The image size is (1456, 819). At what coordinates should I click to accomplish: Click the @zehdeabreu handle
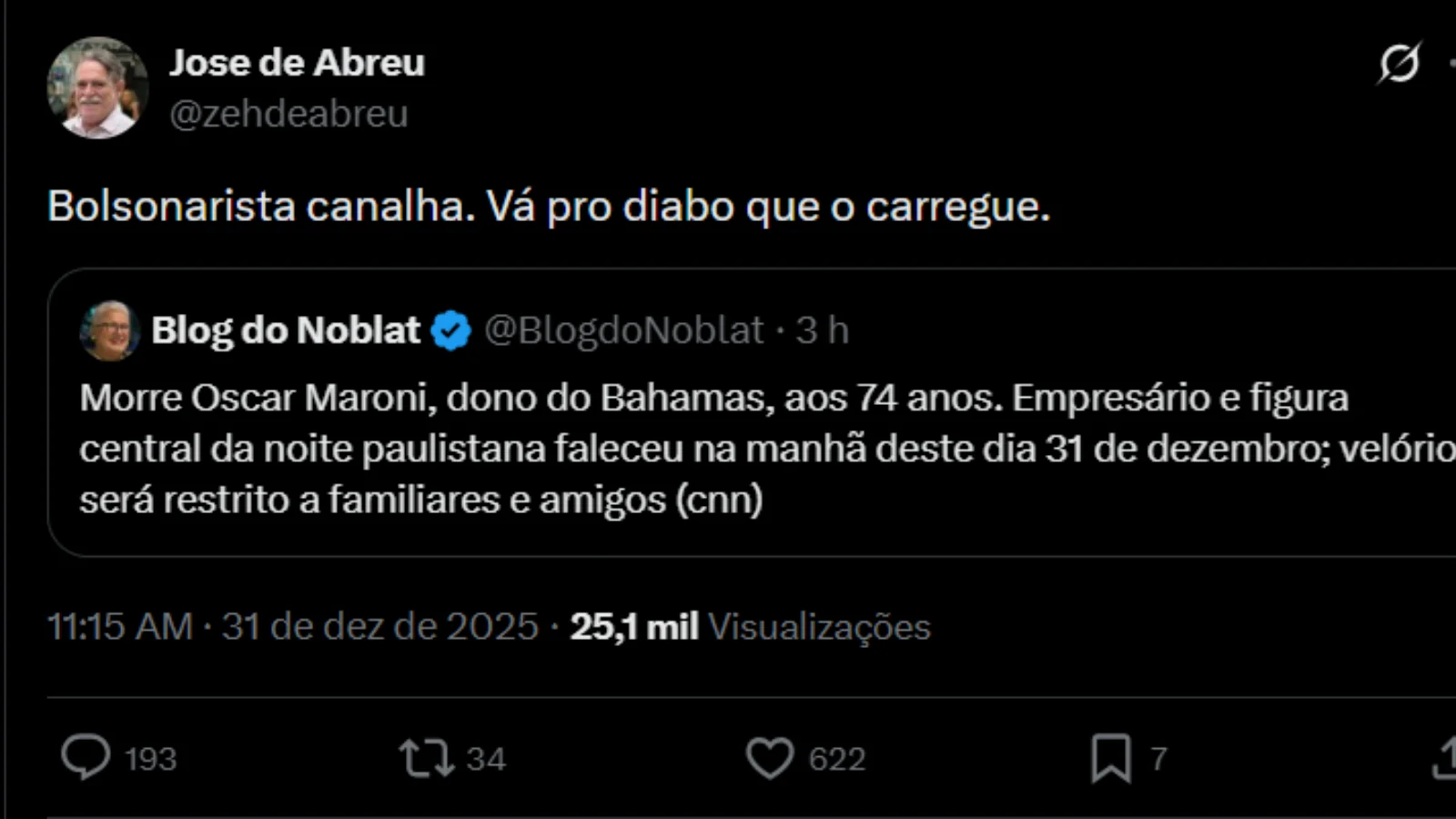pos(288,114)
